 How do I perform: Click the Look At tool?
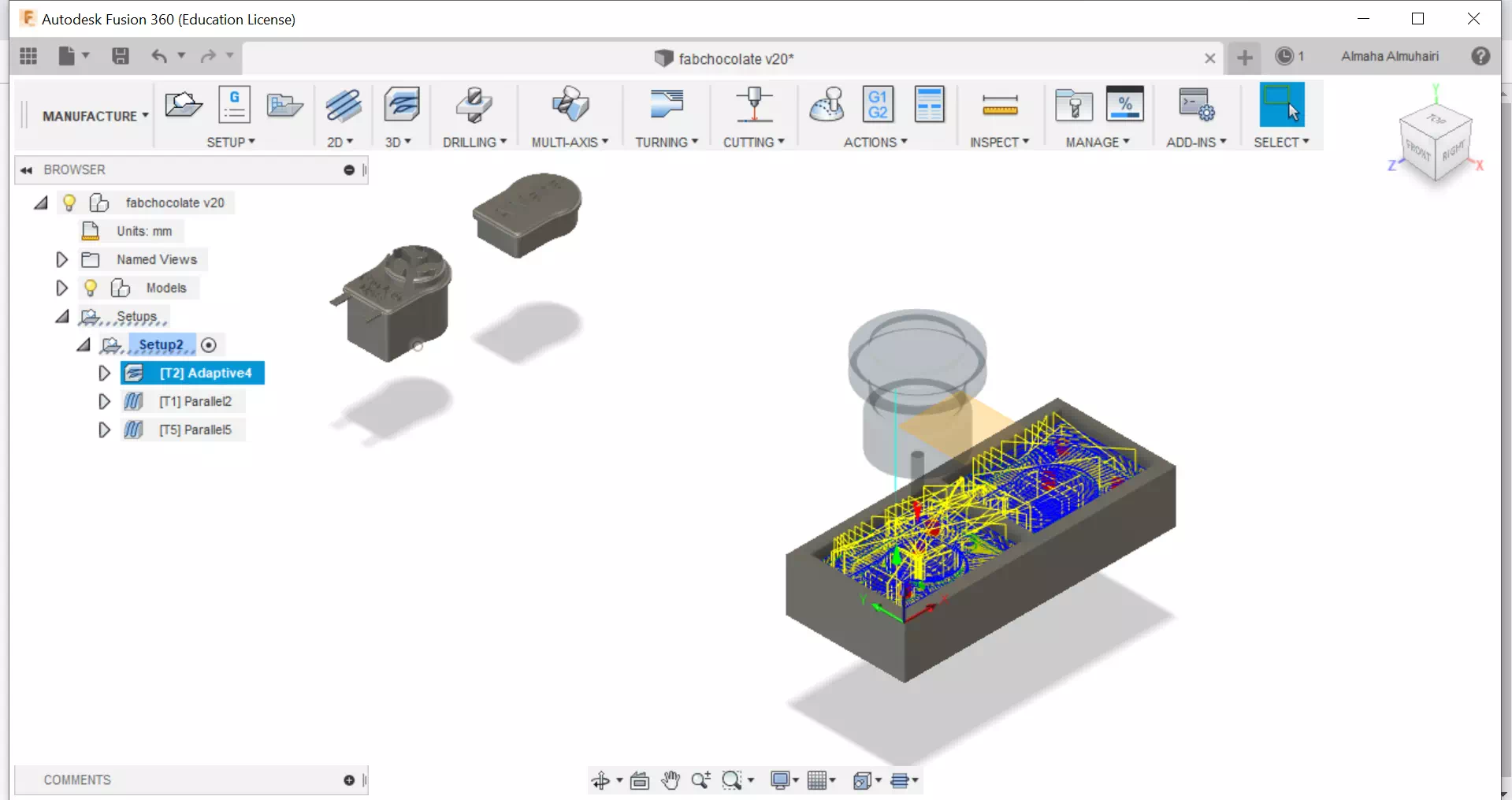click(640, 780)
